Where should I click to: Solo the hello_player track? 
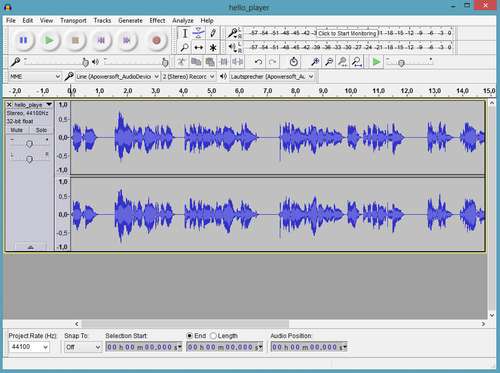pyautogui.click(x=41, y=130)
